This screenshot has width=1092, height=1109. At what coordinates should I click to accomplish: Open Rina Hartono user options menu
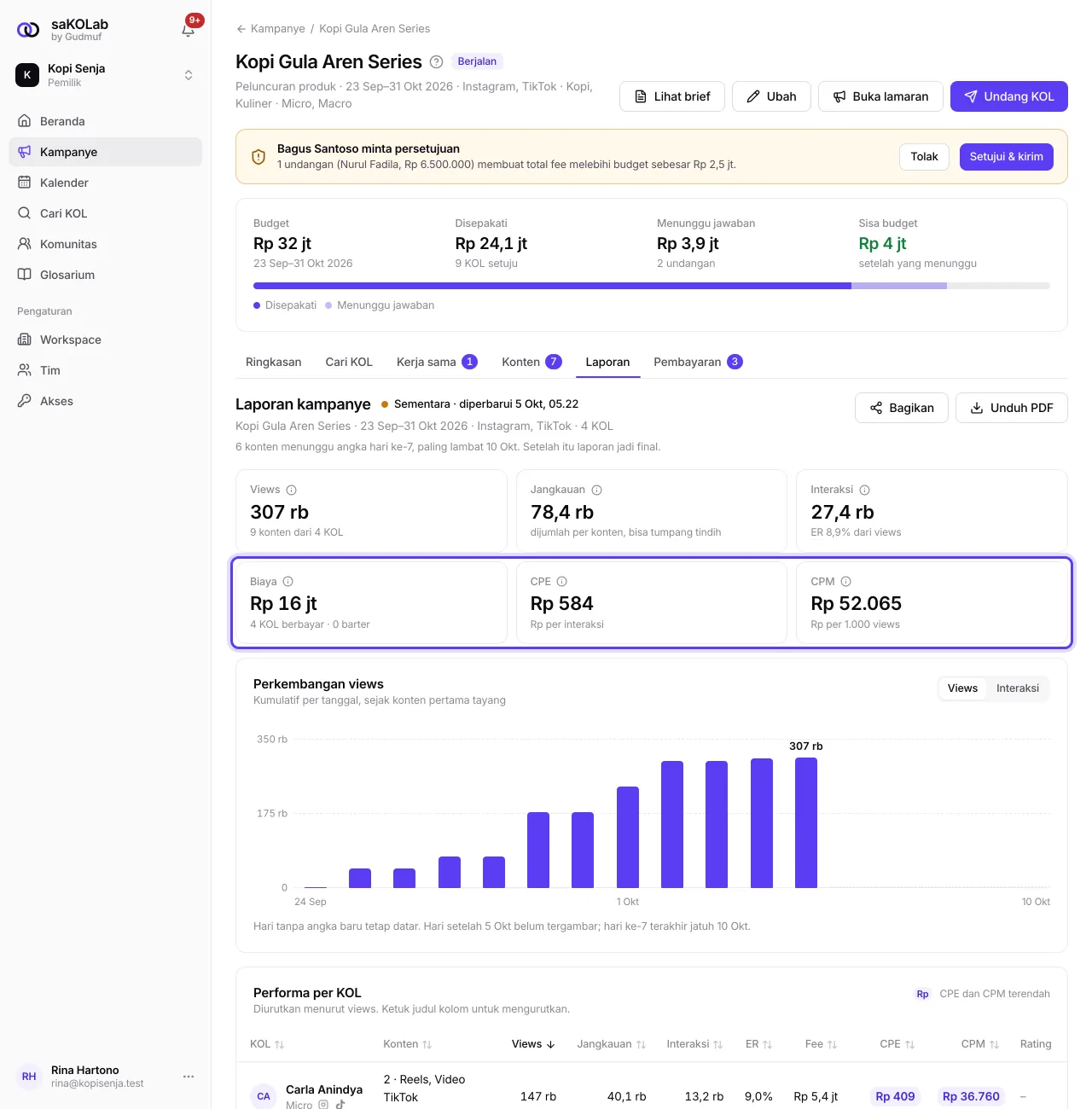pos(189,1077)
